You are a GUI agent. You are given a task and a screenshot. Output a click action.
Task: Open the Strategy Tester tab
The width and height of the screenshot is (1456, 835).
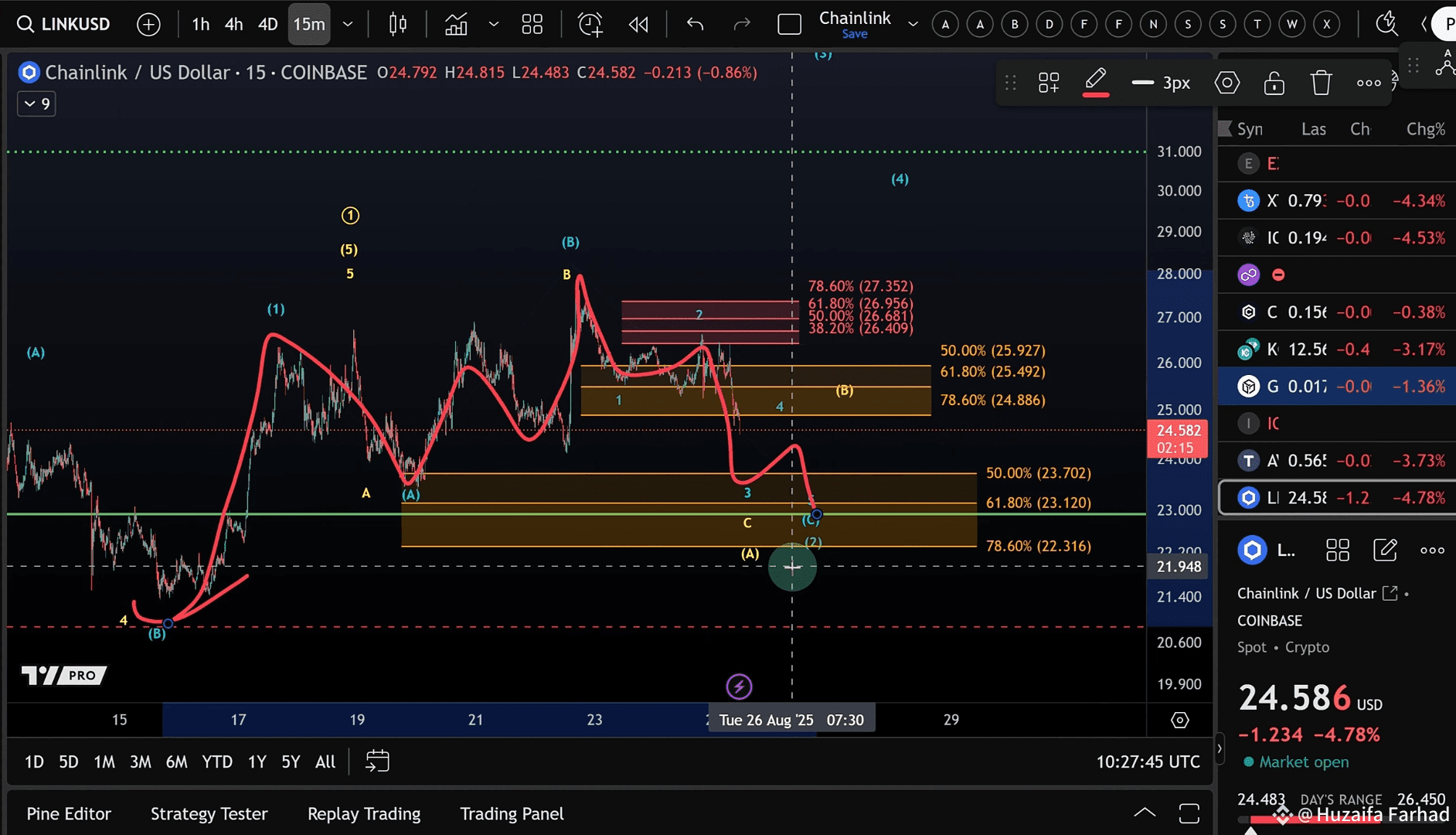tap(209, 814)
